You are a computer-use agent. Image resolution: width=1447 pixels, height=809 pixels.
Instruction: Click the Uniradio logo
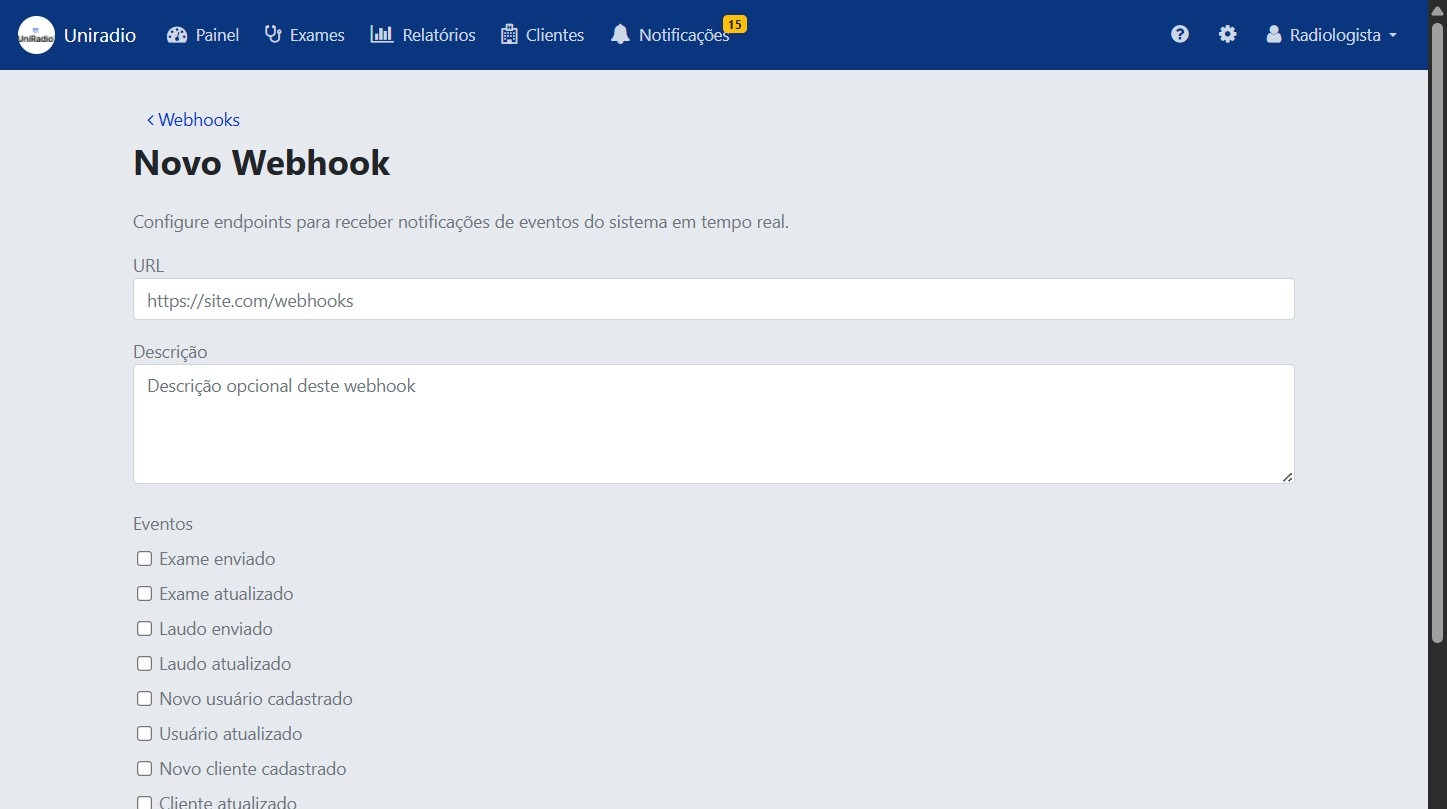click(36, 34)
